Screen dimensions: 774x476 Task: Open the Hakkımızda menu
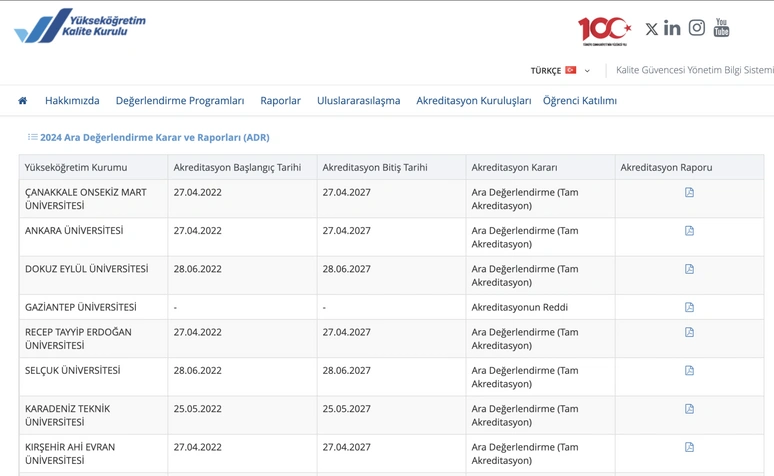coord(72,101)
